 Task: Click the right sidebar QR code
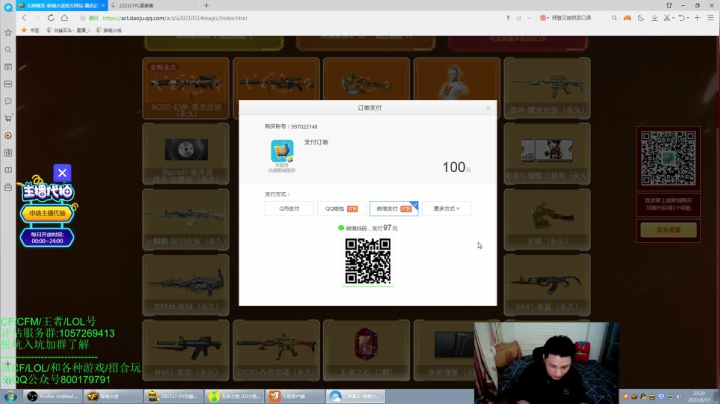coord(668,158)
